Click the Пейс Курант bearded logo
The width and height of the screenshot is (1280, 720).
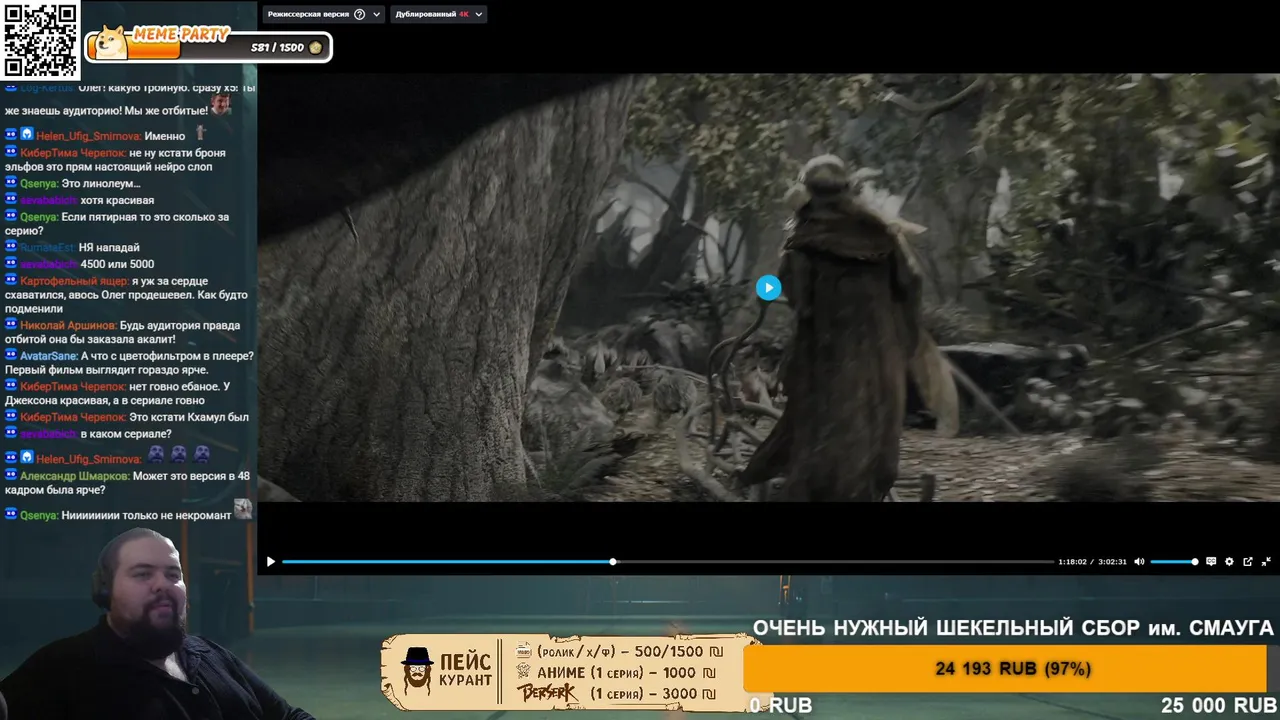point(417,673)
